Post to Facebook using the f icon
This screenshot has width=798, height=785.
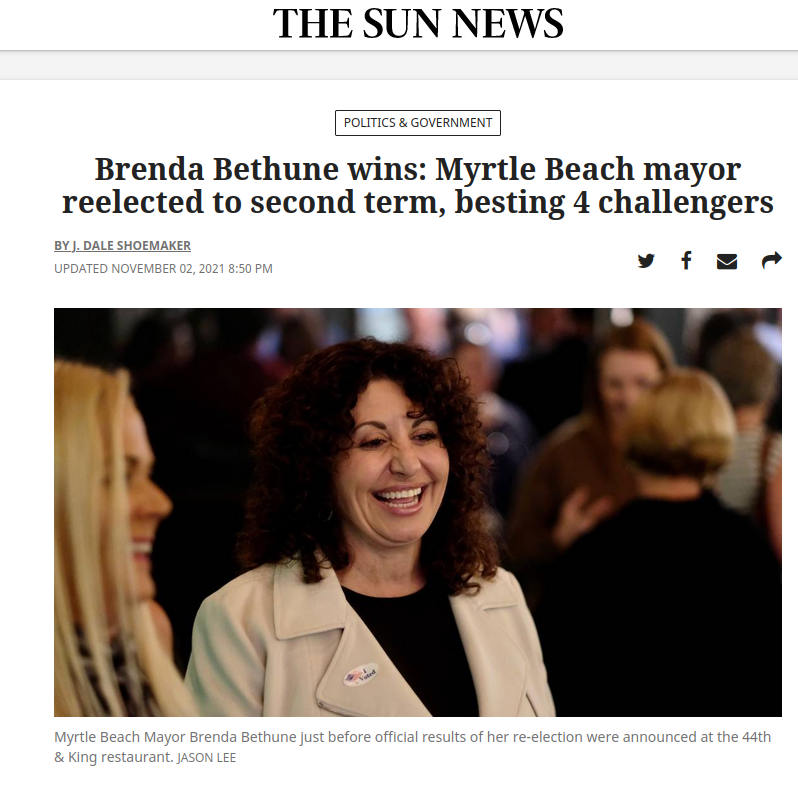point(686,260)
